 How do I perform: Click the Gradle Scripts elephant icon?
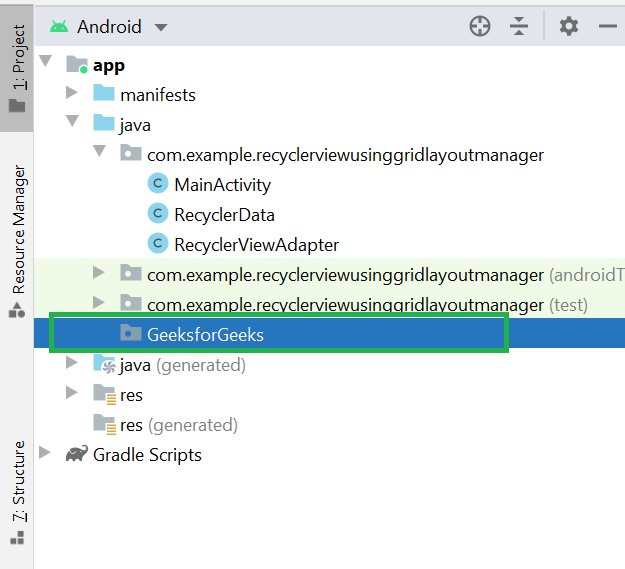(x=76, y=454)
